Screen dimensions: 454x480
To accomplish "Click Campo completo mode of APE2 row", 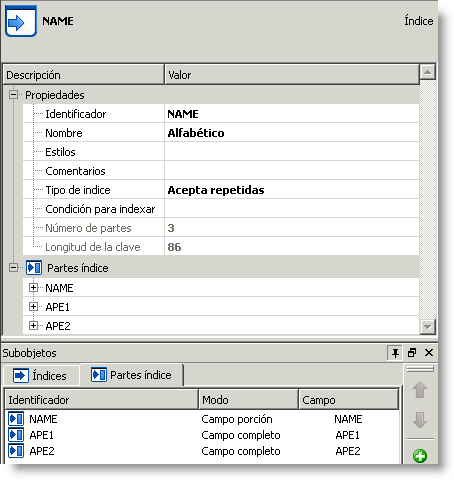I will (x=241, y=451).
